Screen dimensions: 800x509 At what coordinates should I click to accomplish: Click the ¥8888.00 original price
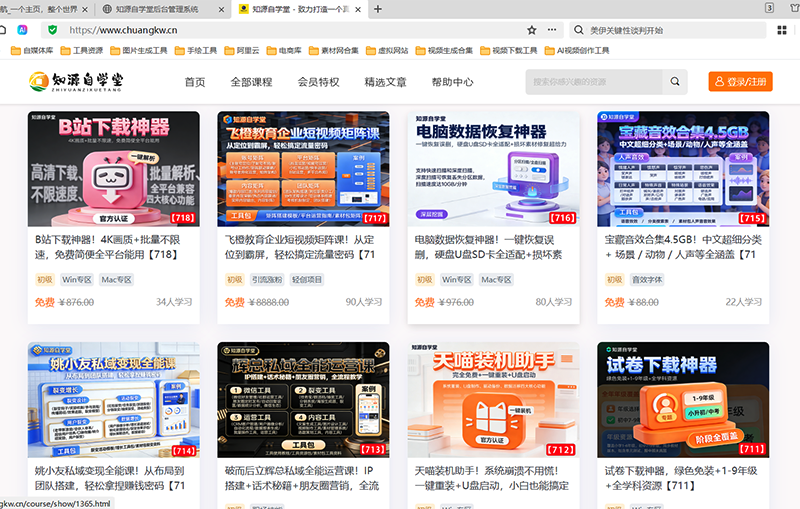268,302
